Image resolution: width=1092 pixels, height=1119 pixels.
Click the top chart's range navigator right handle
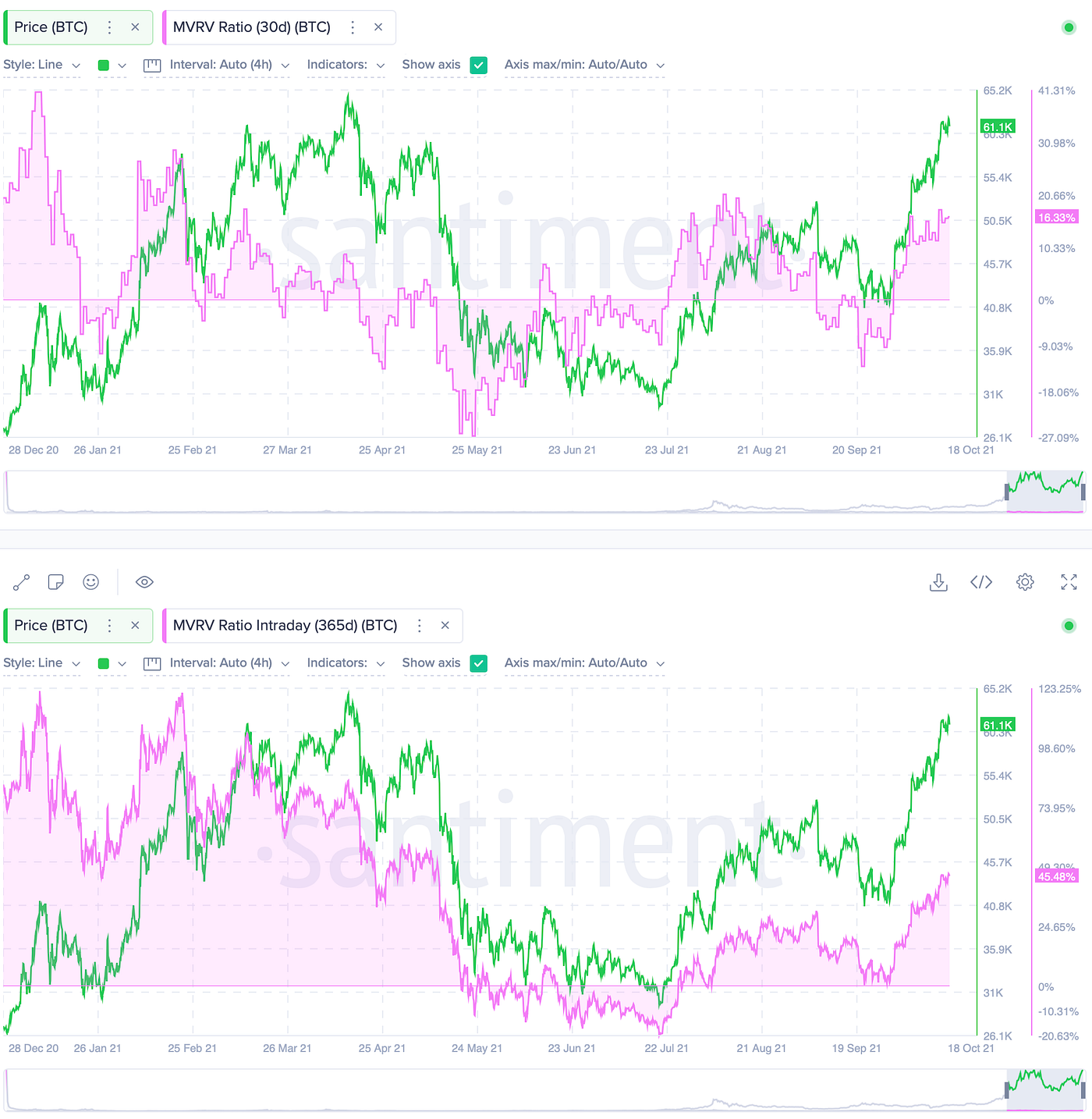[x=1083, y=492]
